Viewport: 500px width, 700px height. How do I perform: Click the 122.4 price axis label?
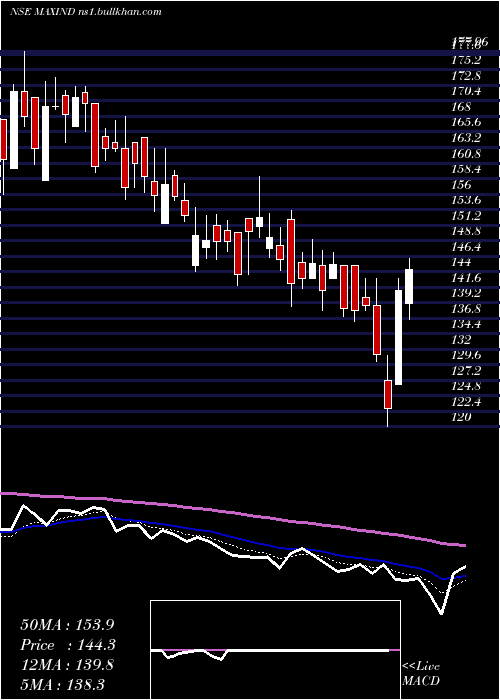pyautogui.click(x=466, y=402)
